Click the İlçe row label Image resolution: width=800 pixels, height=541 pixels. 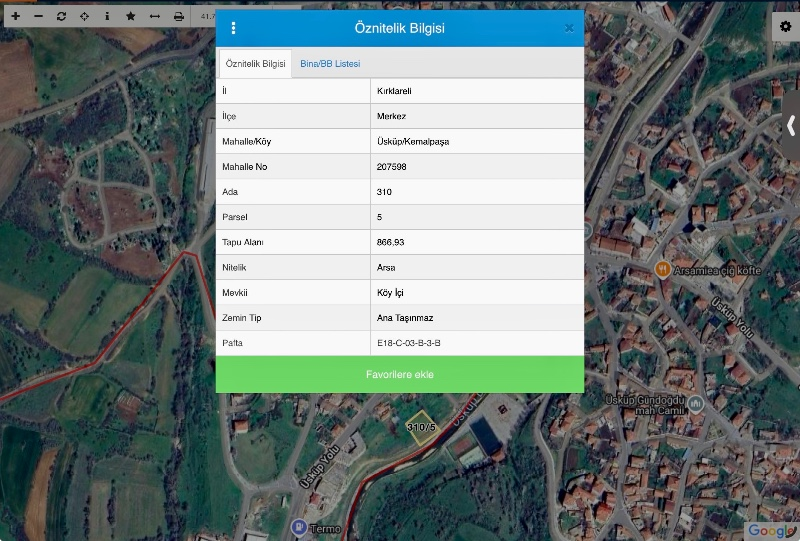229,116
